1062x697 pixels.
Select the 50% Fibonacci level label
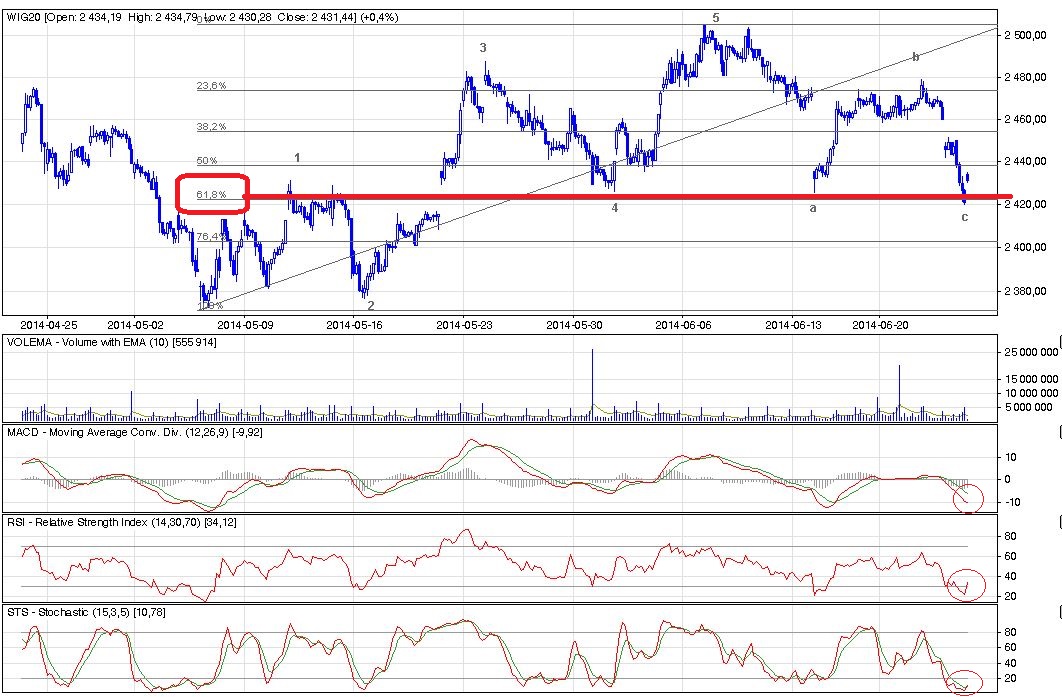pyautogui.click(x=207, y=161)
